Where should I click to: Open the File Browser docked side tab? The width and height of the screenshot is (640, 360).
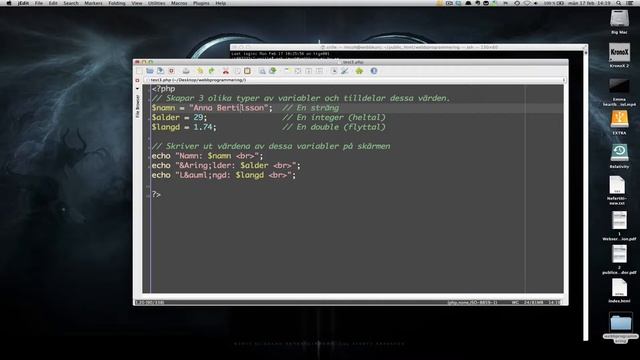(138, 107)
